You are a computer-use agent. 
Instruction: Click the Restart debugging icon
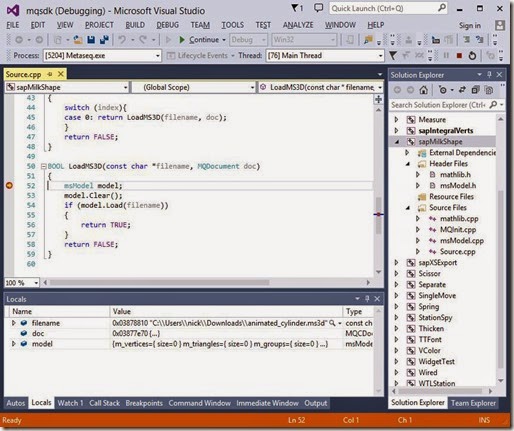point(472,56)
